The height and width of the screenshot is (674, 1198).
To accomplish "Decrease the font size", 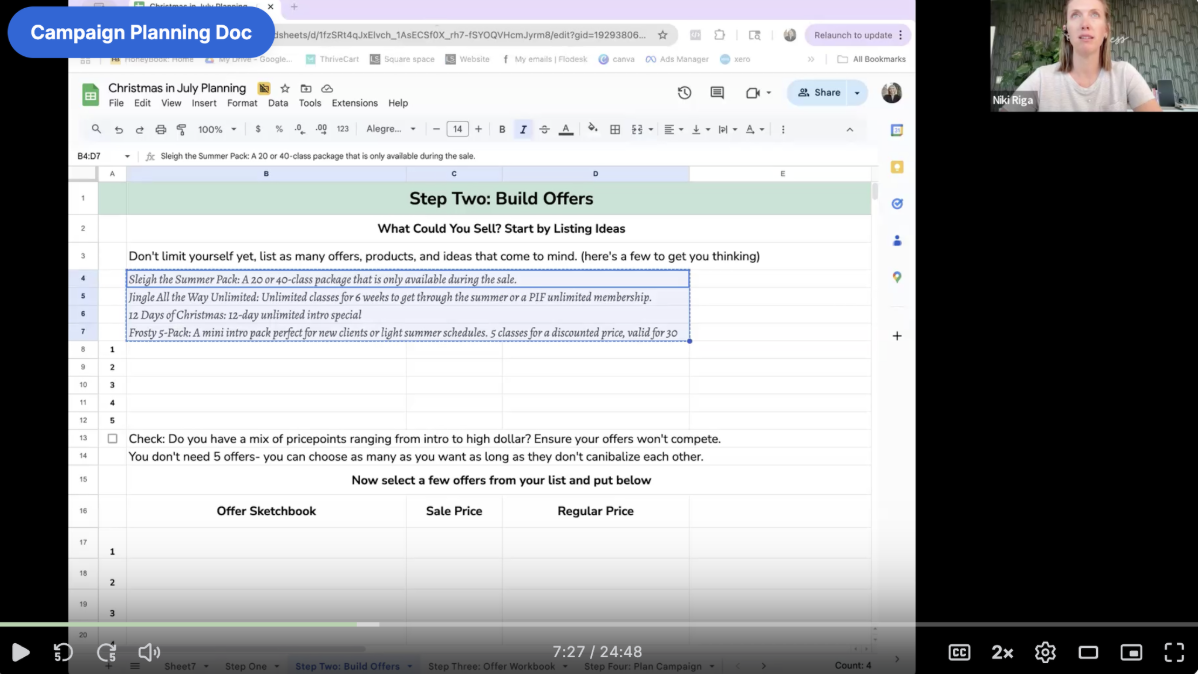I will [x=436, y=129].
